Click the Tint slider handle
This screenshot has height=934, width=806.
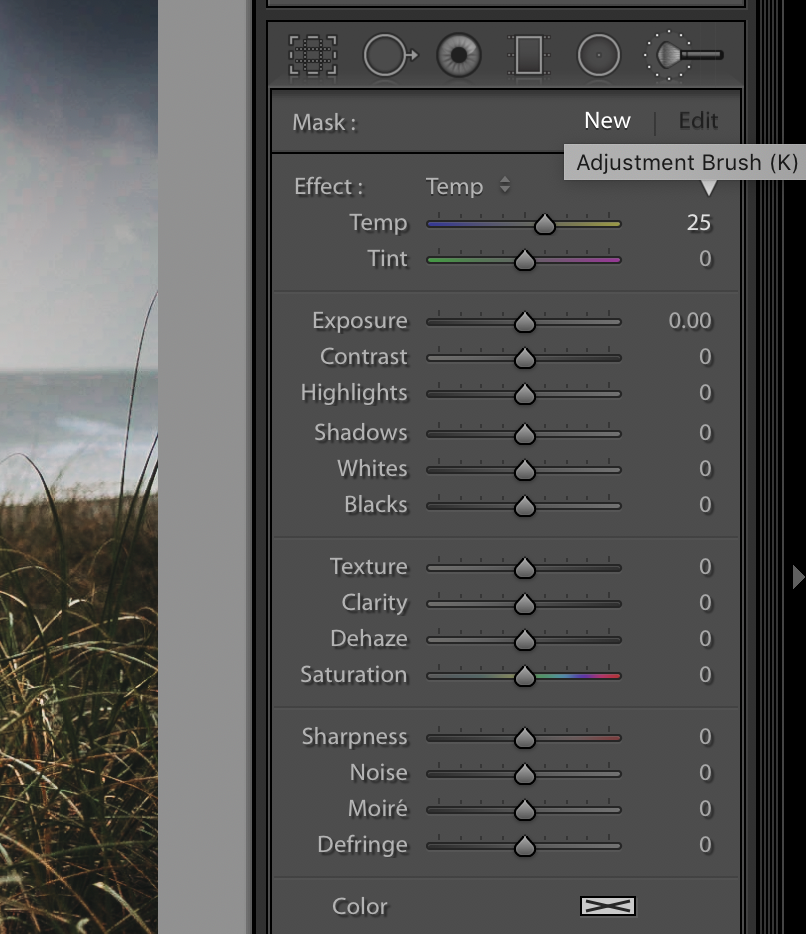pyautogui.click(x=524, y=260)
